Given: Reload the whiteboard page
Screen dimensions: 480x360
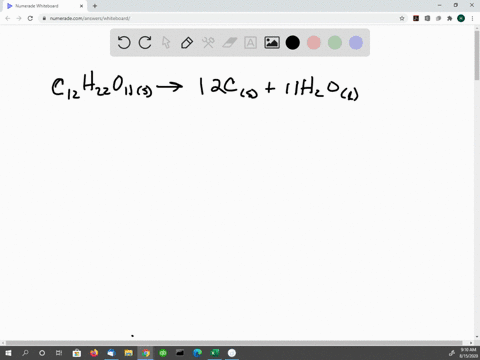Looking at the screenshot, I should tap(30, 18).
